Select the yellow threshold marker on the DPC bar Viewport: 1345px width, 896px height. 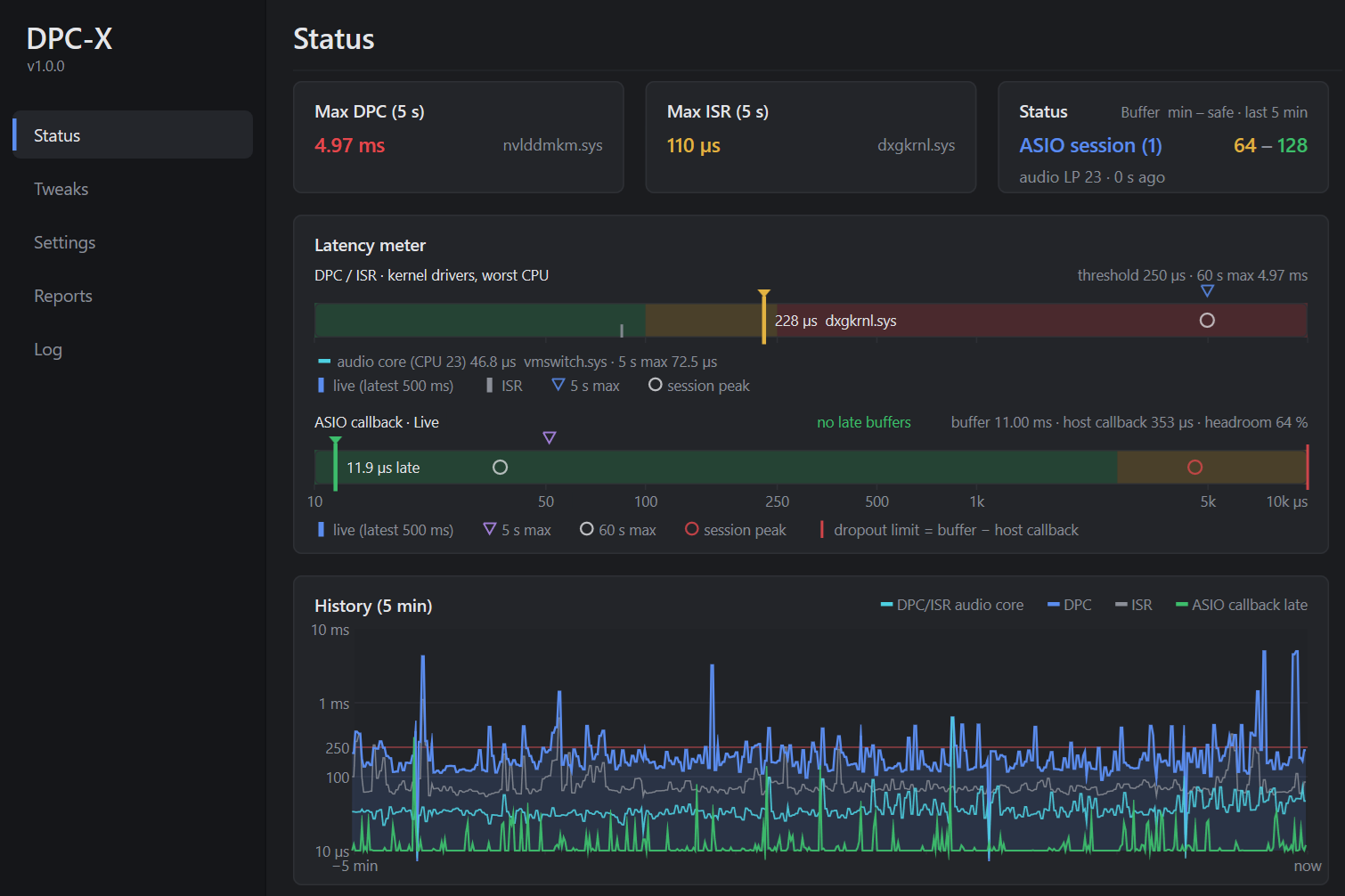pos(764,316)
